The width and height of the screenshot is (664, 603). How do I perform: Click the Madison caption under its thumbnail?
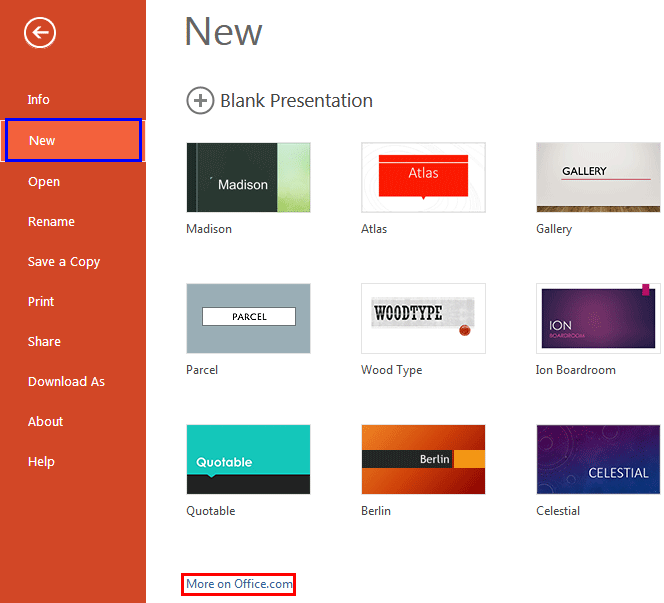point(209,229)
